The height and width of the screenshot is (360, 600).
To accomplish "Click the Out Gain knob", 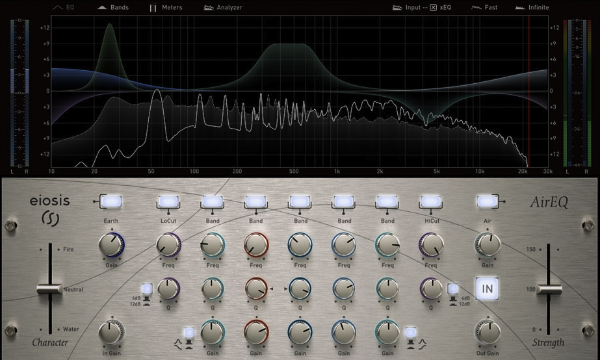I will [488, 332].
